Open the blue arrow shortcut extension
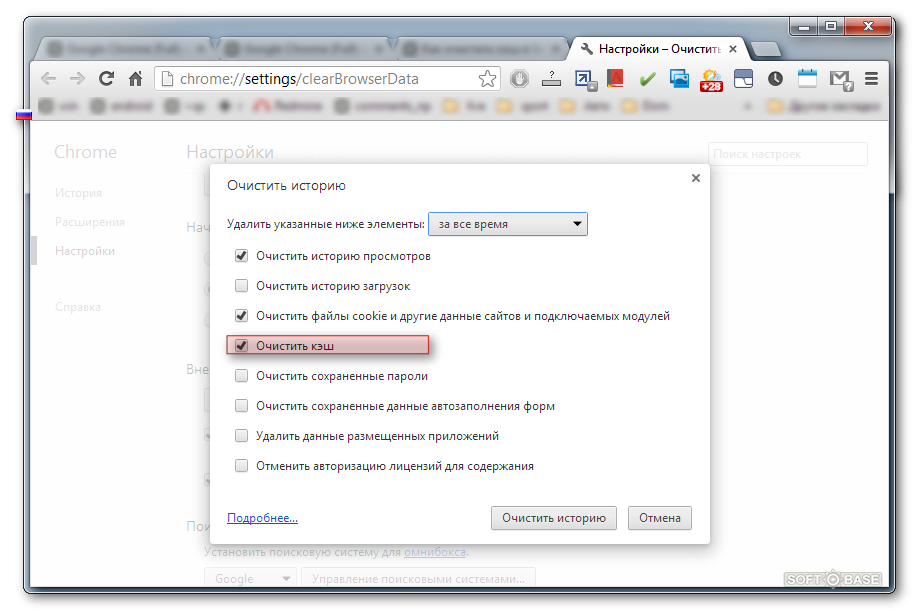 coord(585,80)
